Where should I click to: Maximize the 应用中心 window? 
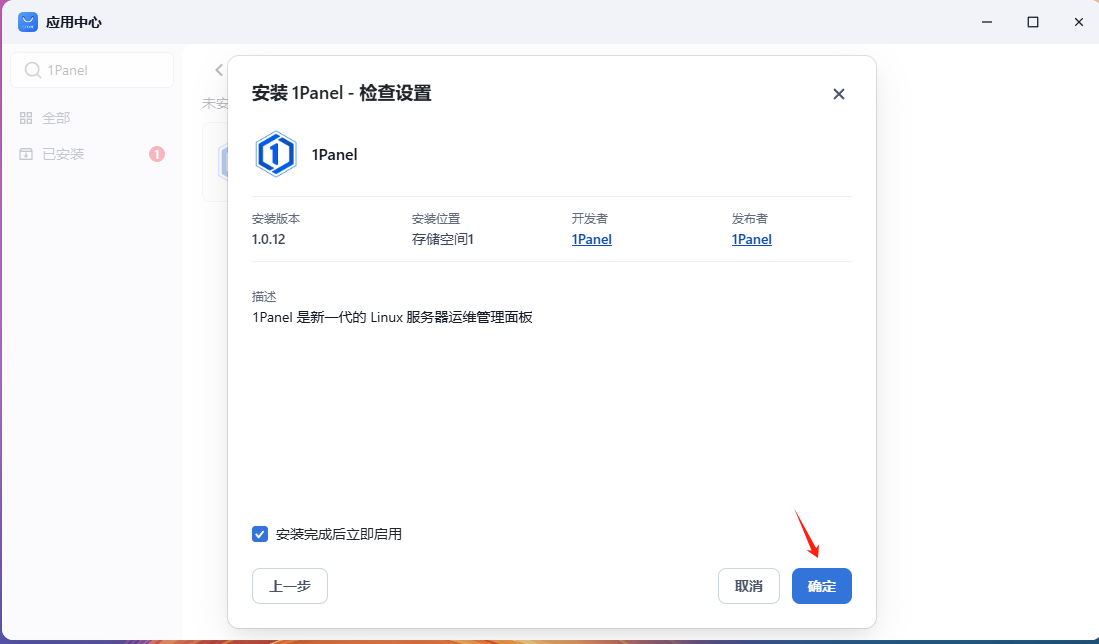(x=1032, y=22)
